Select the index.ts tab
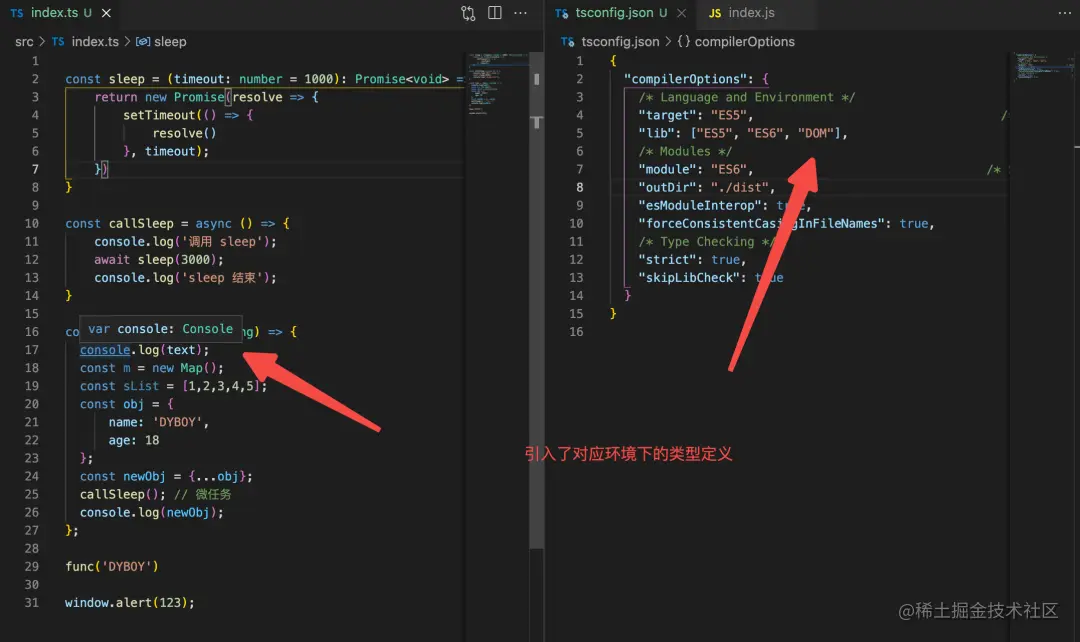Image resolution: width=1080 pixels, height=642 pixels. (x=60, y=13)
